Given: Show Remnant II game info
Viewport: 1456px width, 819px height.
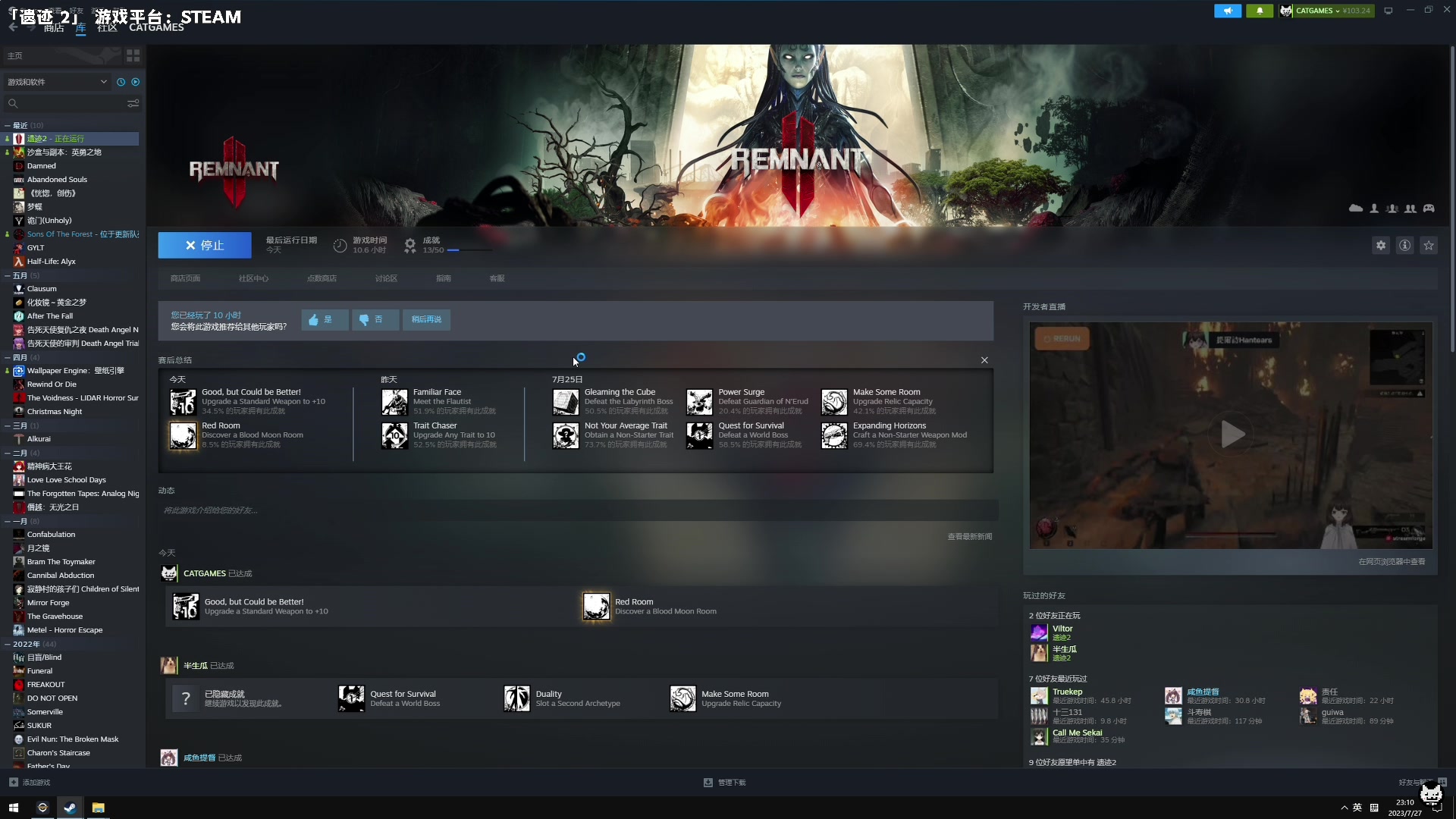Looking at the screenshot, I should 1405,245.
